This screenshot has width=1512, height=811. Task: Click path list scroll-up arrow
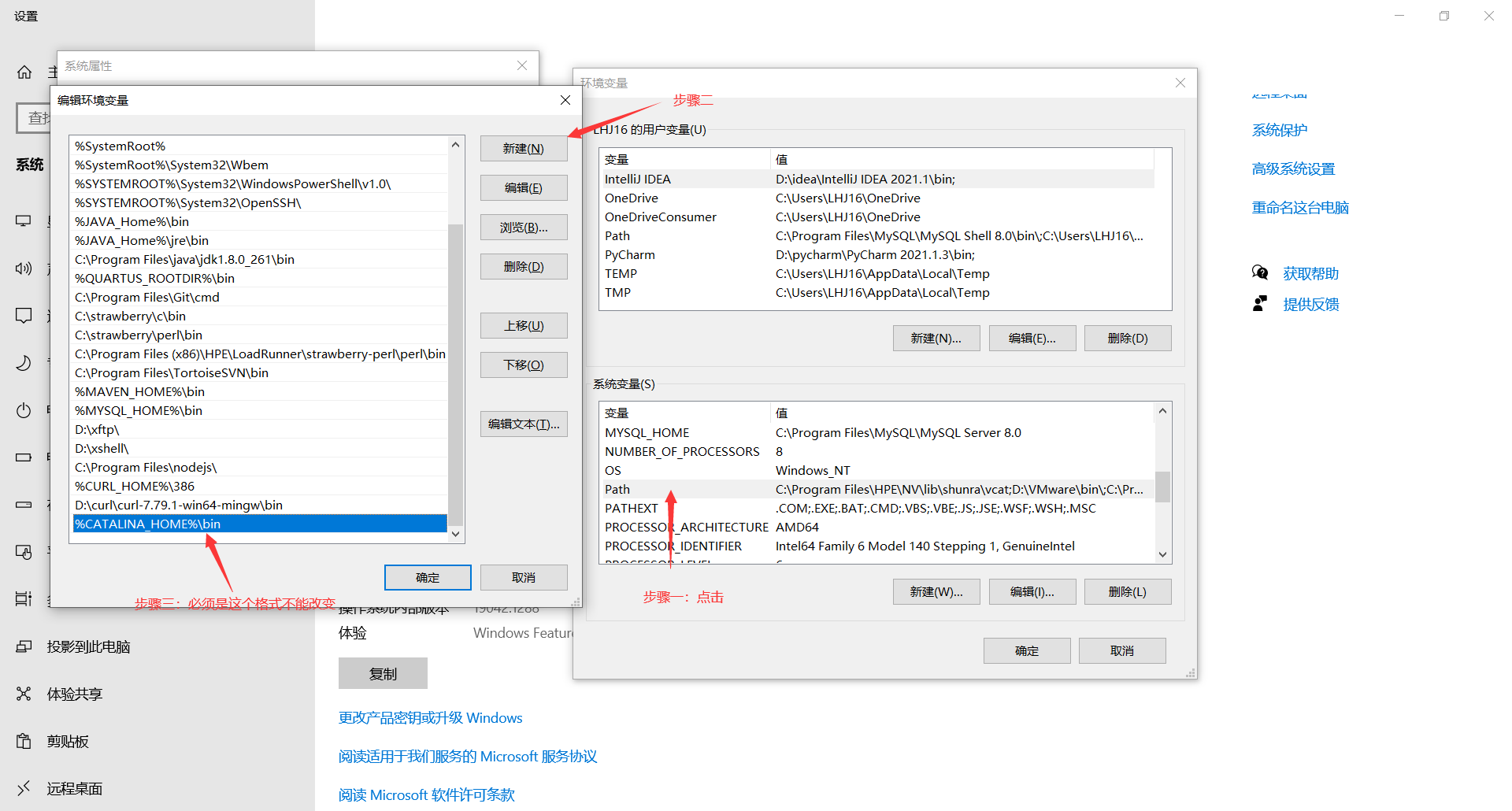tap(455, 145)
